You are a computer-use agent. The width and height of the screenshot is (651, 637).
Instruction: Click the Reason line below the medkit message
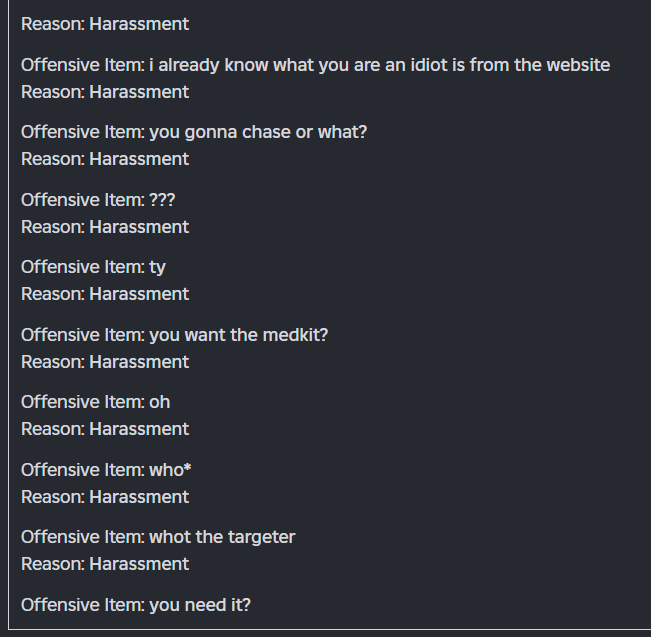tap(105, 362)
